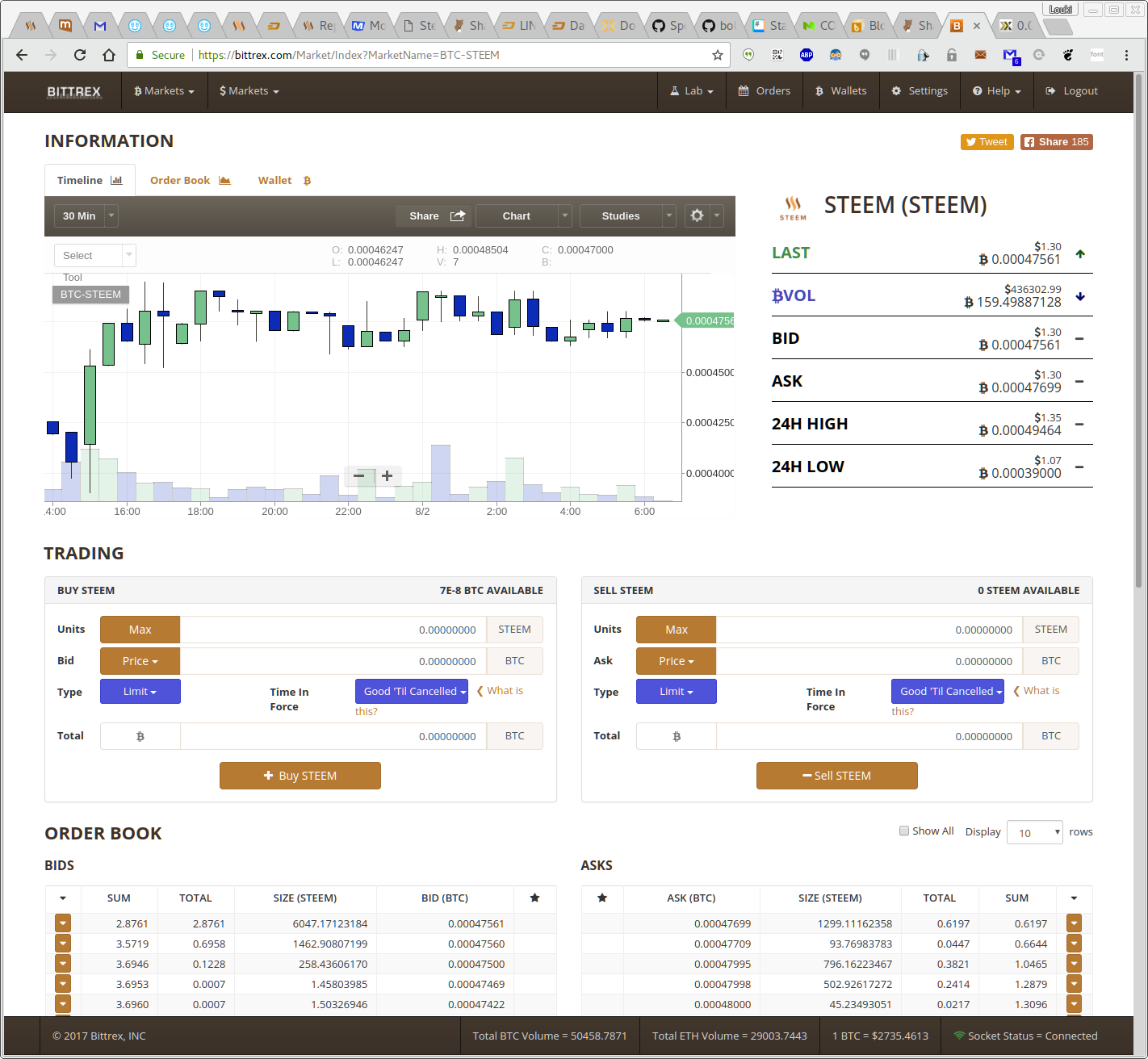Image resolution: width=1148 pixels, height=1059 pixels.
Task: Go to browser home page
Action: pos(109,55)
